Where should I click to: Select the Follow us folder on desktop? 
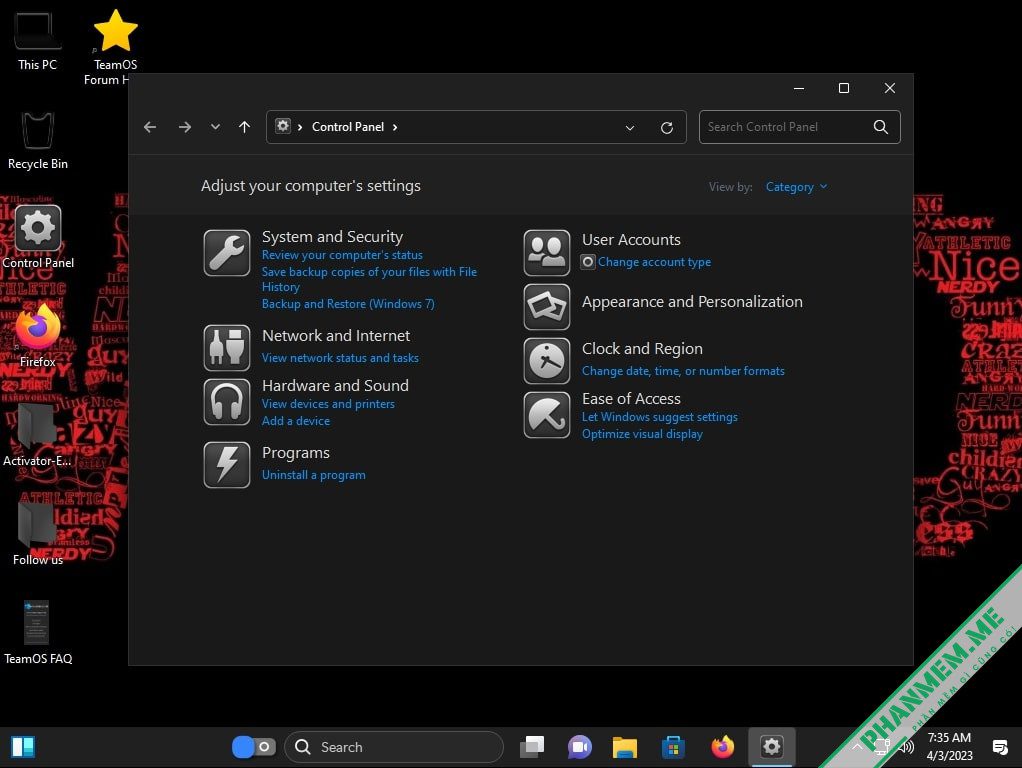pyautogui.click(x=37, y=535)
